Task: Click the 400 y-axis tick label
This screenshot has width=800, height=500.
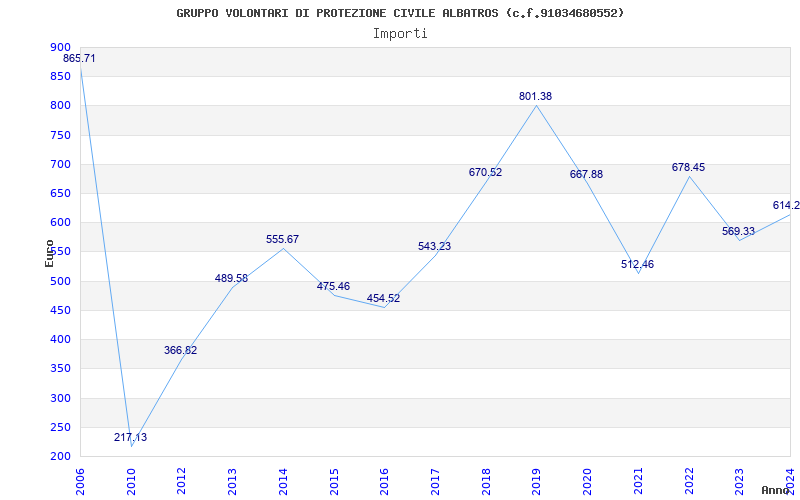Action: tap(60, 339)
